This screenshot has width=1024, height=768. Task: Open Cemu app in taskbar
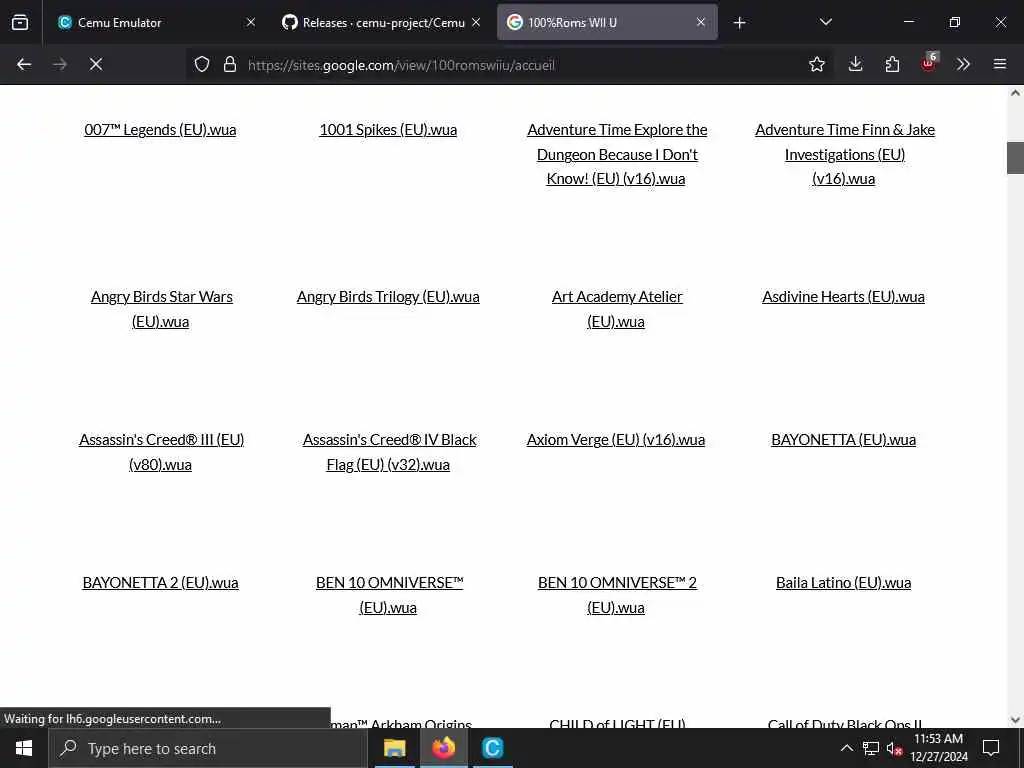point(492,748)
